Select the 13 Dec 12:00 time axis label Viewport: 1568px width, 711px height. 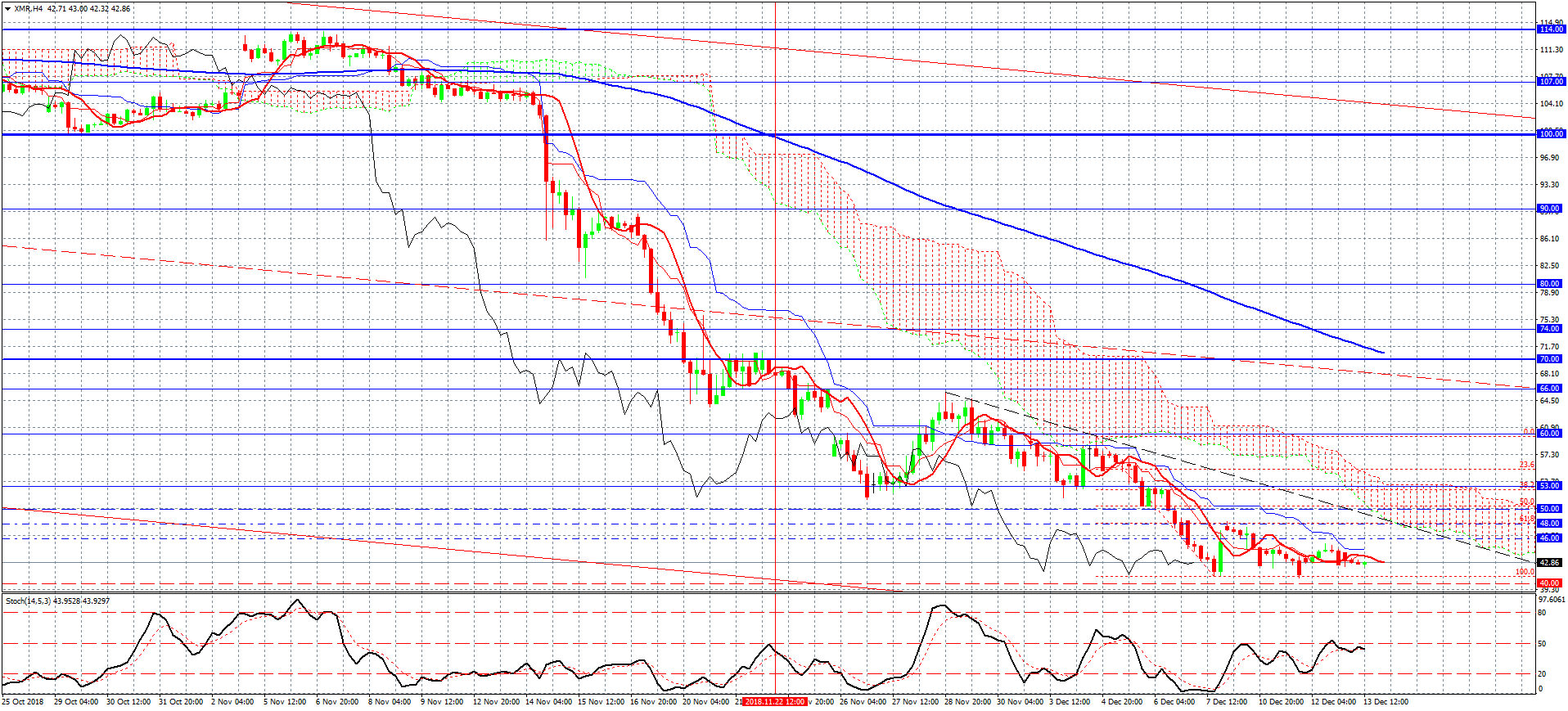click(1386, 702)
